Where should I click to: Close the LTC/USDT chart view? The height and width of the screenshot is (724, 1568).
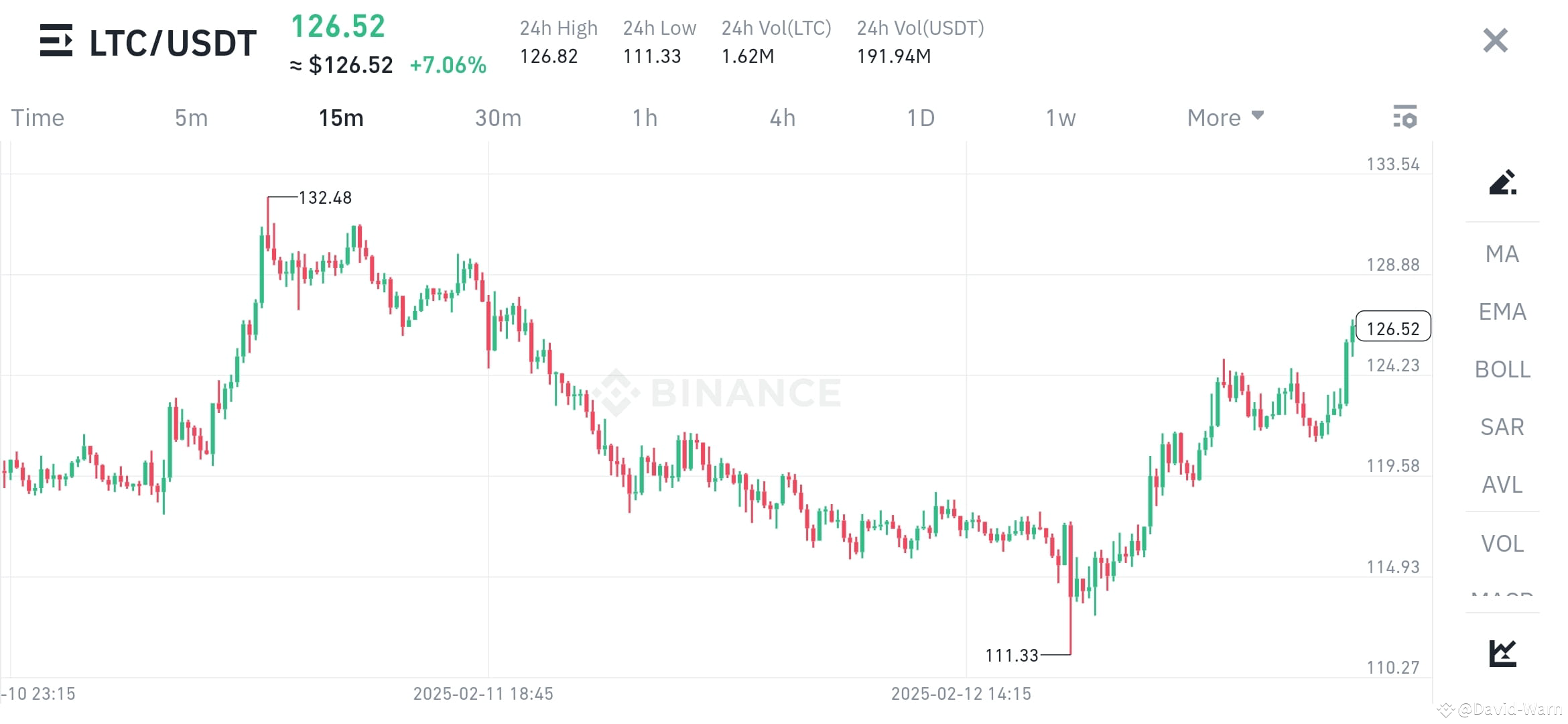(1494, 41)
